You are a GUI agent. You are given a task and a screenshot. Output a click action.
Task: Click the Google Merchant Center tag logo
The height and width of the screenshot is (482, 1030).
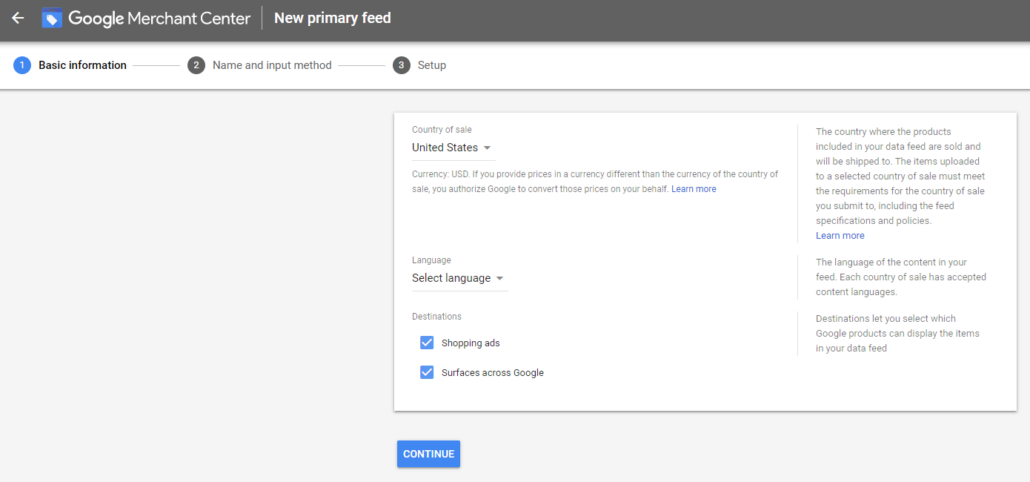click(51, 18)
